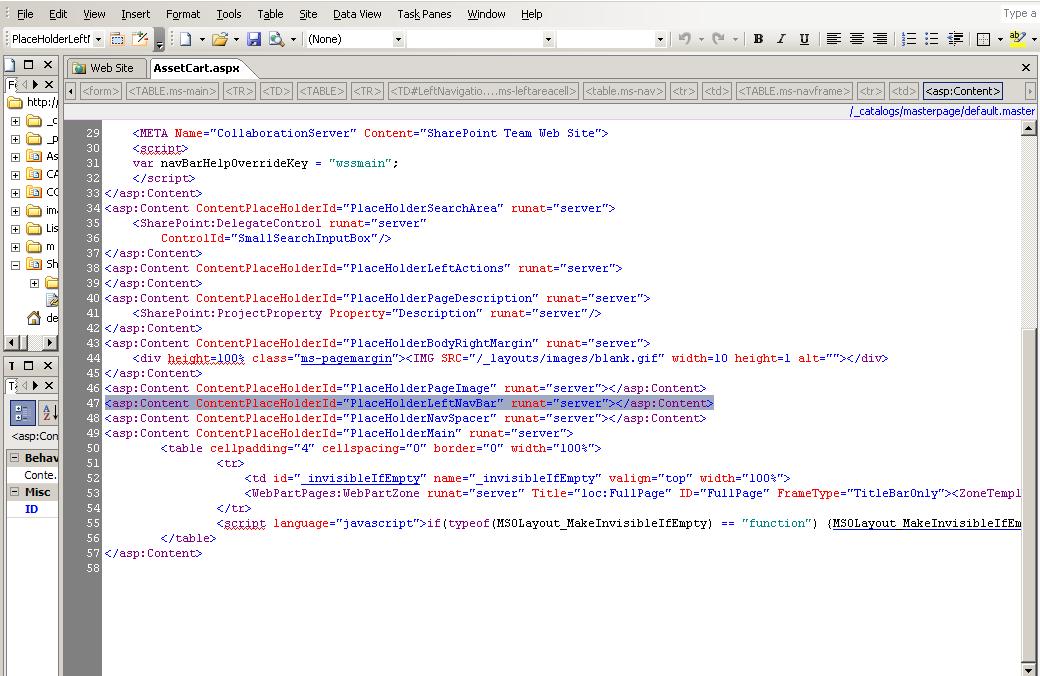Align text left

(x=834, y=39)
